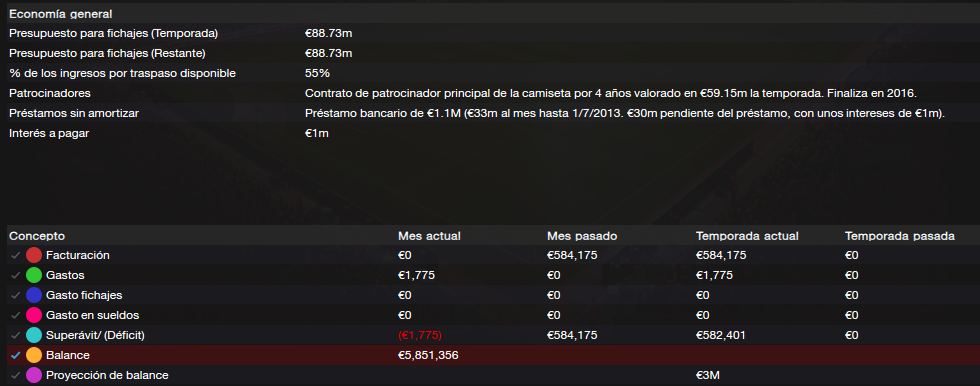Image resolution: width=980 pixels, height=386 pixels.
Task: Click the red Facturación color circle
Action: (34, 255)
